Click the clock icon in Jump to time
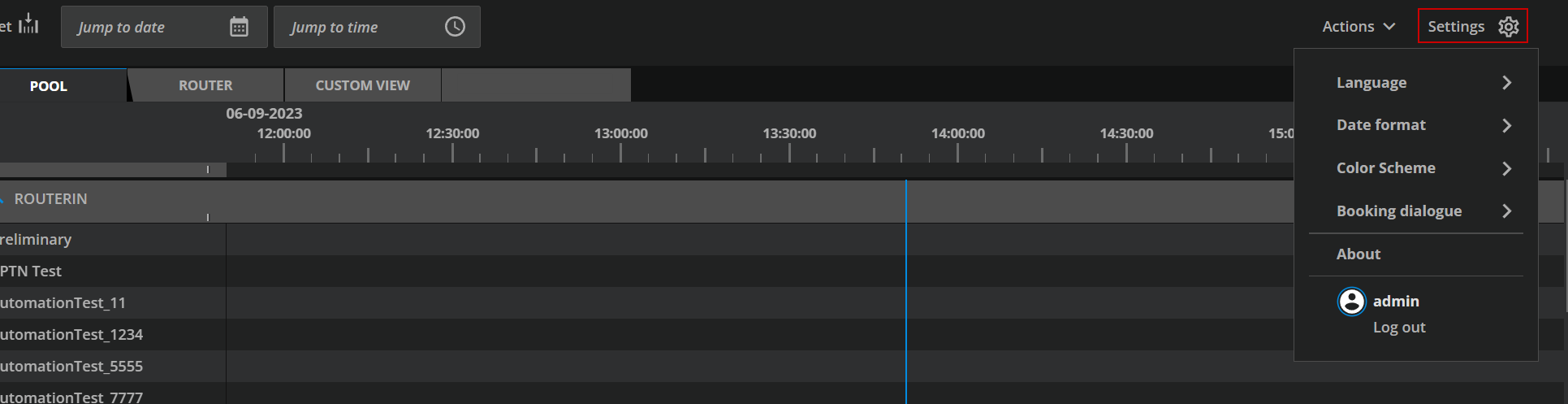The image size is (1568, 404). point(455,27)
